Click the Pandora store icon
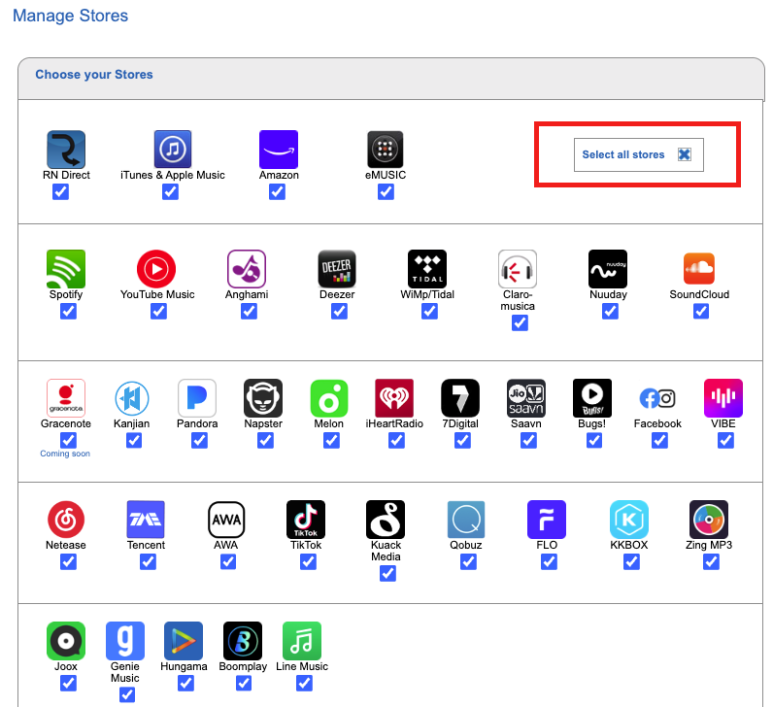The width and height of the screenshot is (773, 707). coord(197,398)
